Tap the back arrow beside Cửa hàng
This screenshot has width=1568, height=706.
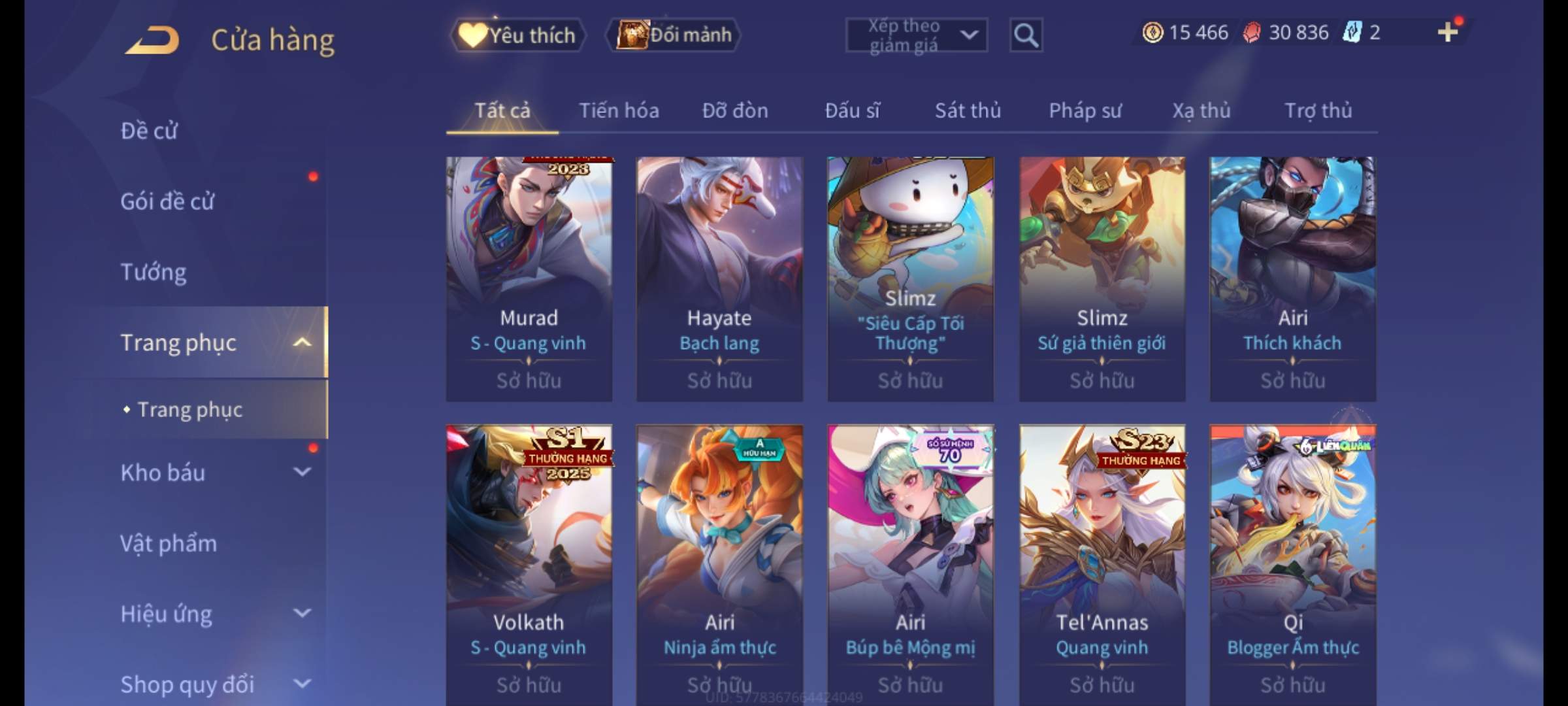[153, 40]
